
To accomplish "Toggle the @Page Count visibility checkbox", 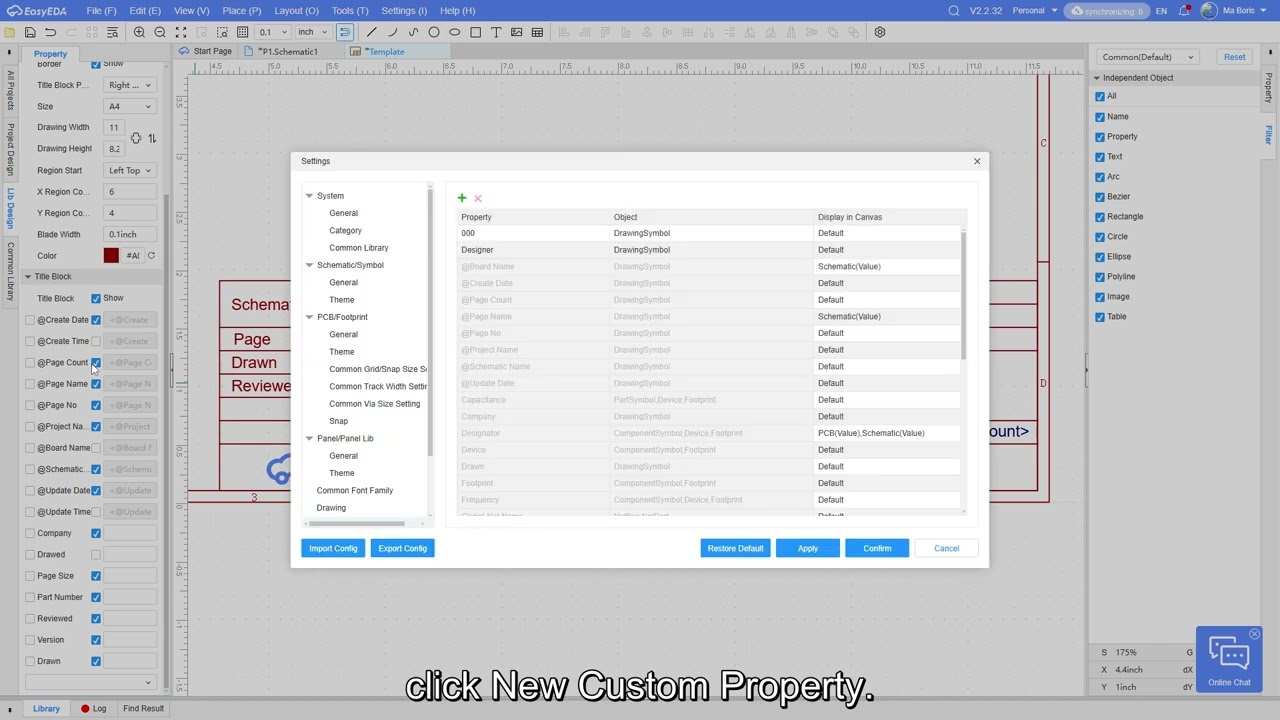I will [96, 362].
